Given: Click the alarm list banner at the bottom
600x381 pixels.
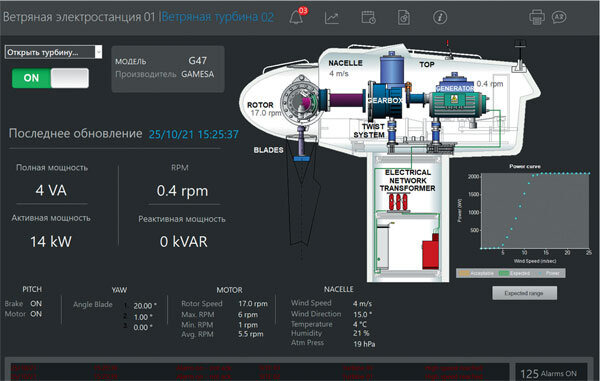Looking at the screenshot, I should click(260, 372).
